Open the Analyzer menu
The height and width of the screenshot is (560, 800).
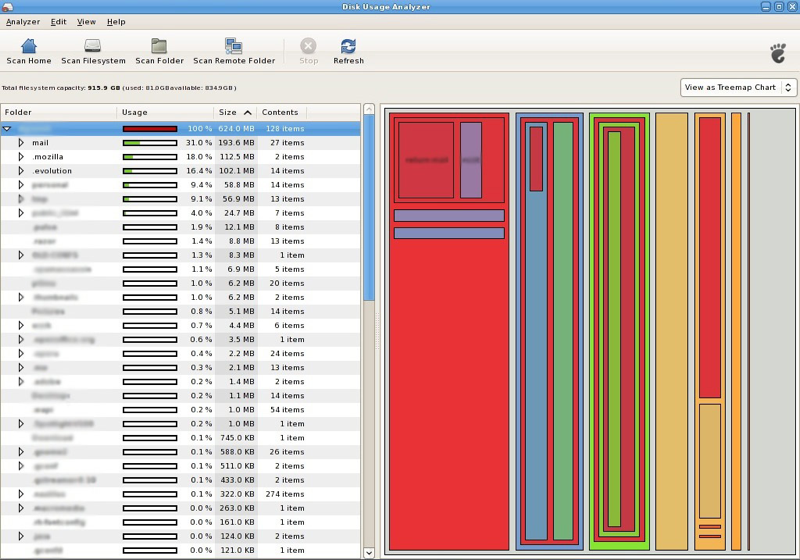pos(23,22)
